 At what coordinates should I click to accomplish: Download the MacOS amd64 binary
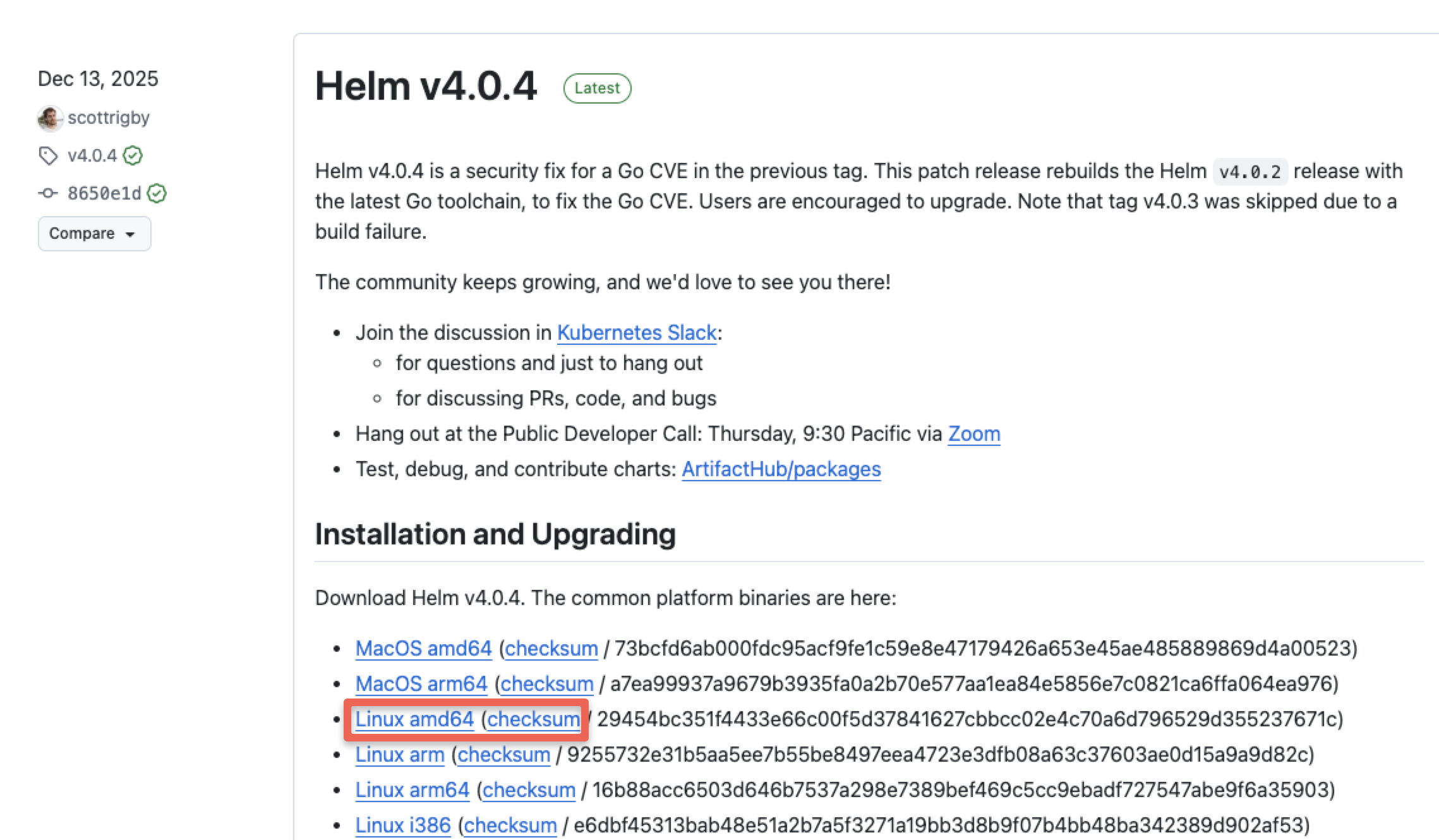[424, 648]
